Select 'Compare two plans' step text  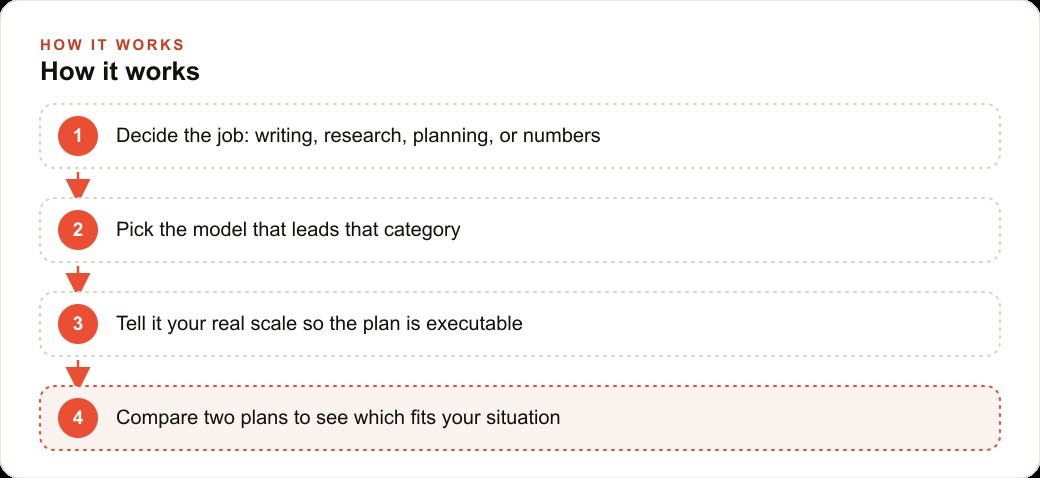pos(338,418)
